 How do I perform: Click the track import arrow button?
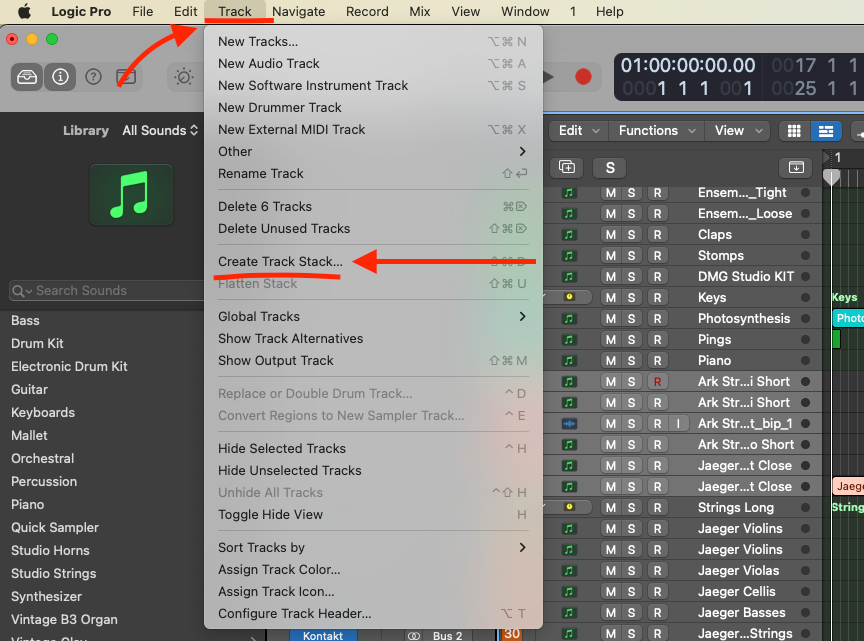click(x=796, y=167)
